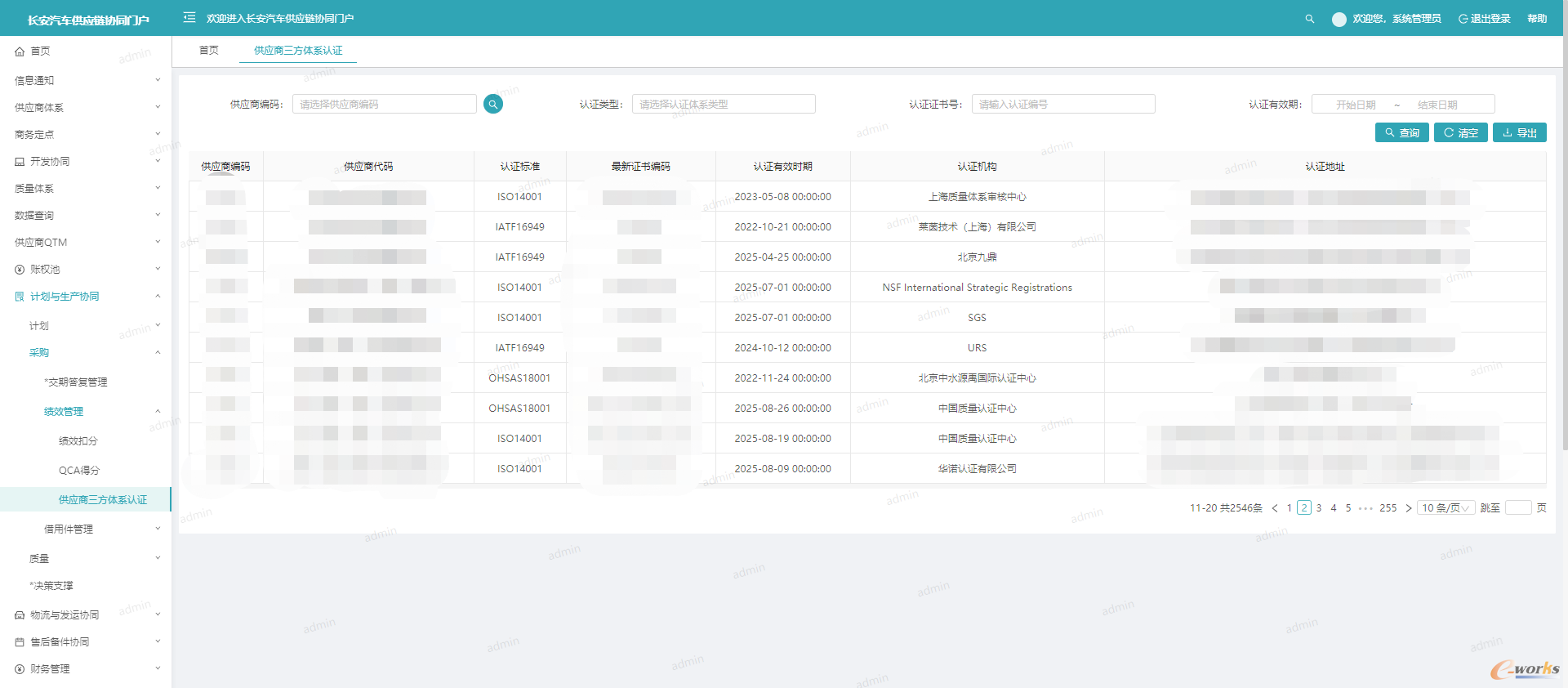Click 退出登录 to log out
This screenshot has height=688, width=1568.
(x=1485, y=19)
